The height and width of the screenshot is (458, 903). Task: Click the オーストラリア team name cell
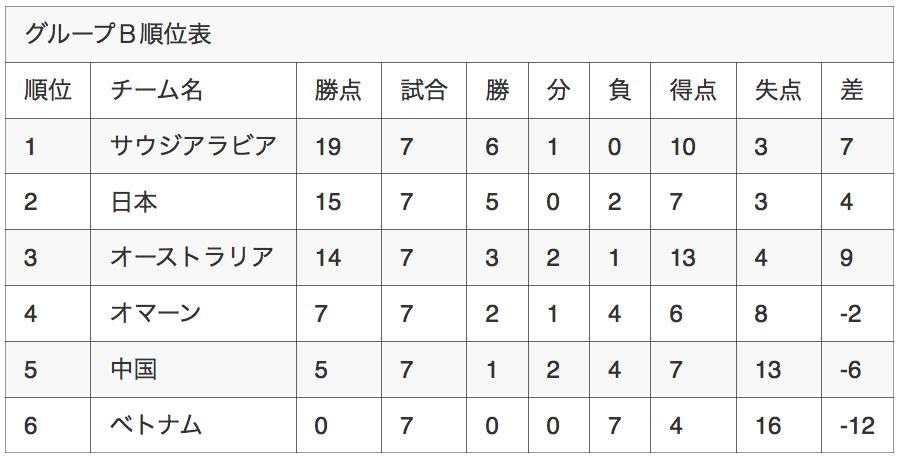click(194, 258)
